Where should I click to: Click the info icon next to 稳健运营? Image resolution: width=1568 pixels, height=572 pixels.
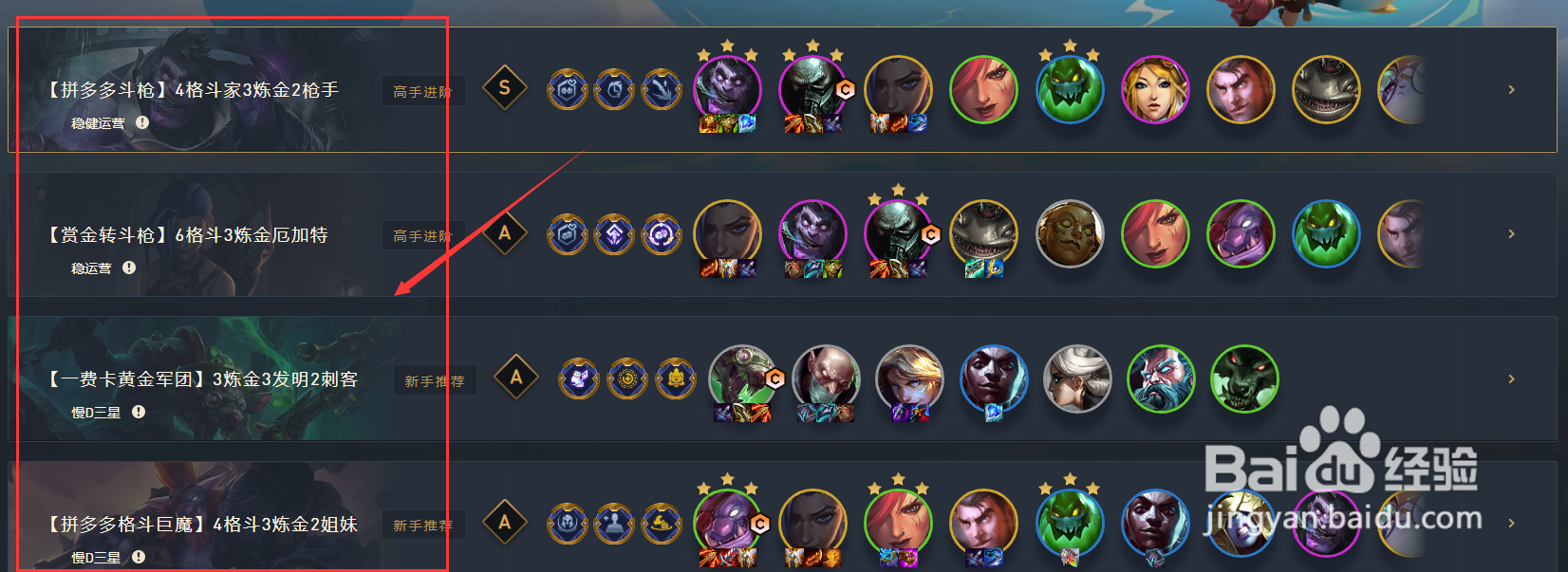(142, 122)
